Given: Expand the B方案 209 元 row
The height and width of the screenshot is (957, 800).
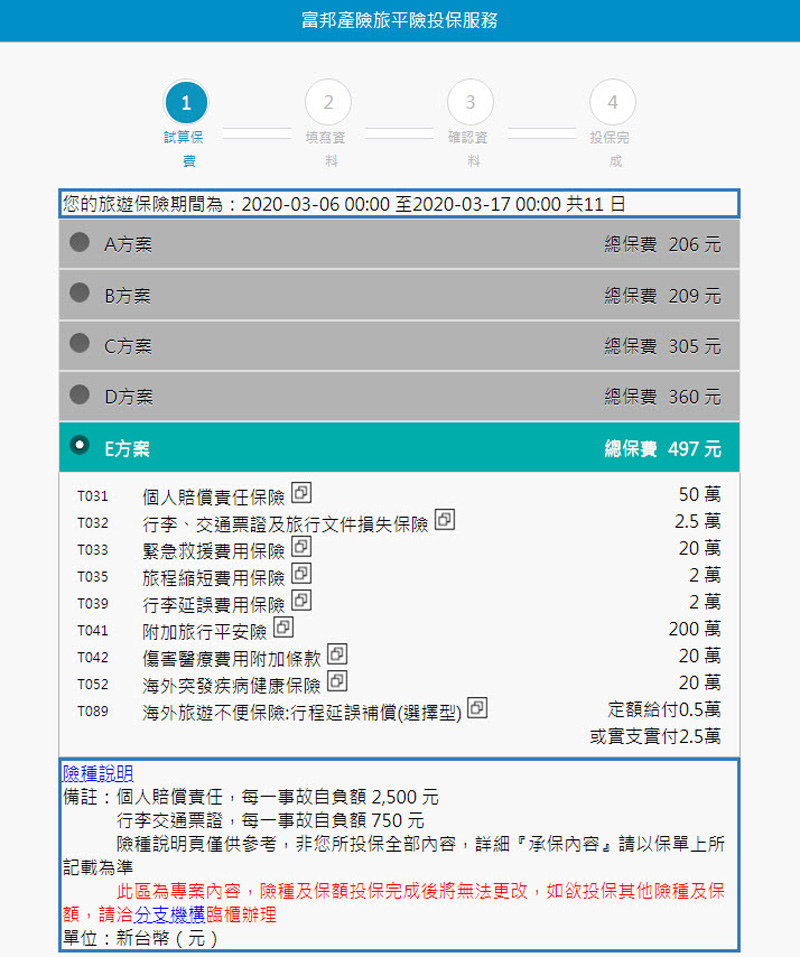Looking at the screenshot, I should (399, 295).
